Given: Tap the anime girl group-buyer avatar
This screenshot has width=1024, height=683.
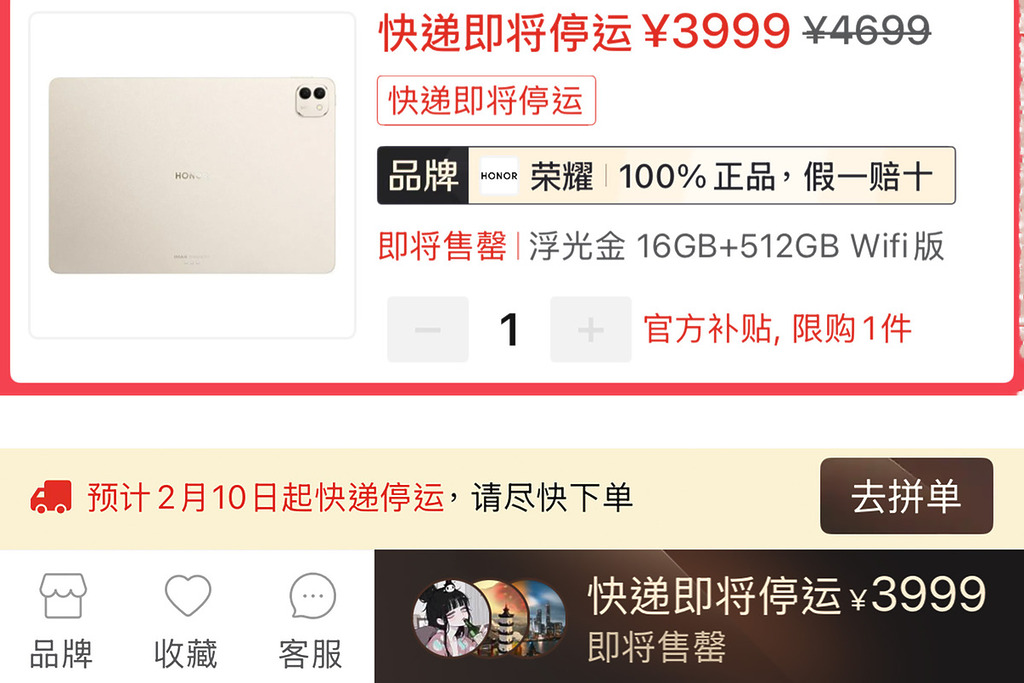Looking at the screenshot, I should pos(451,618).
